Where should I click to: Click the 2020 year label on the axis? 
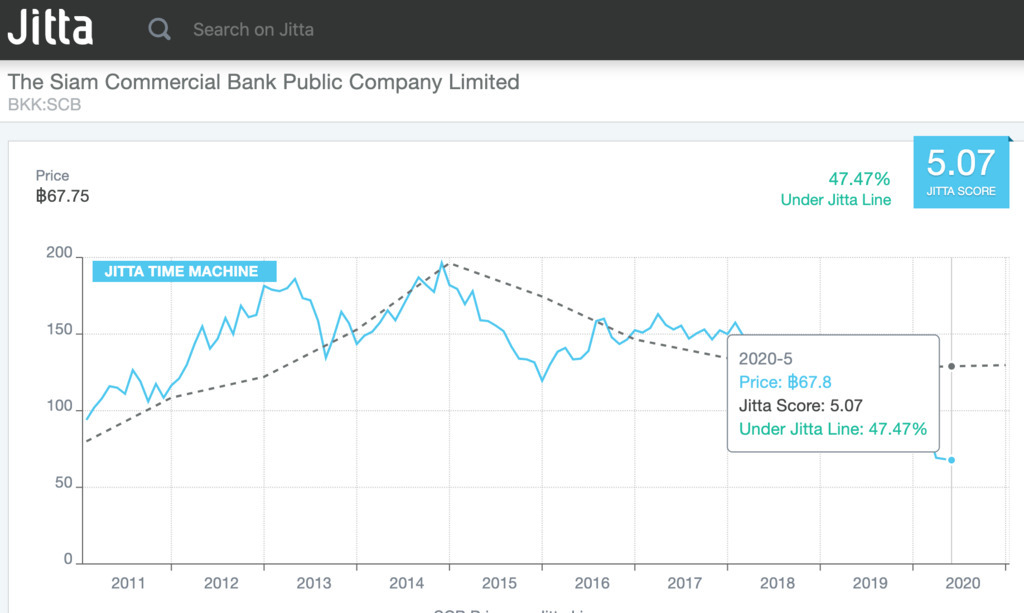click(x=963, y=583)
